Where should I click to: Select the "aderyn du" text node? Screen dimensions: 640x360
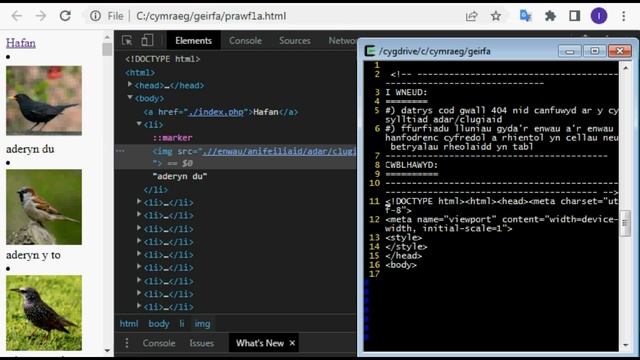pyautogui.click(x=180, y=176)
